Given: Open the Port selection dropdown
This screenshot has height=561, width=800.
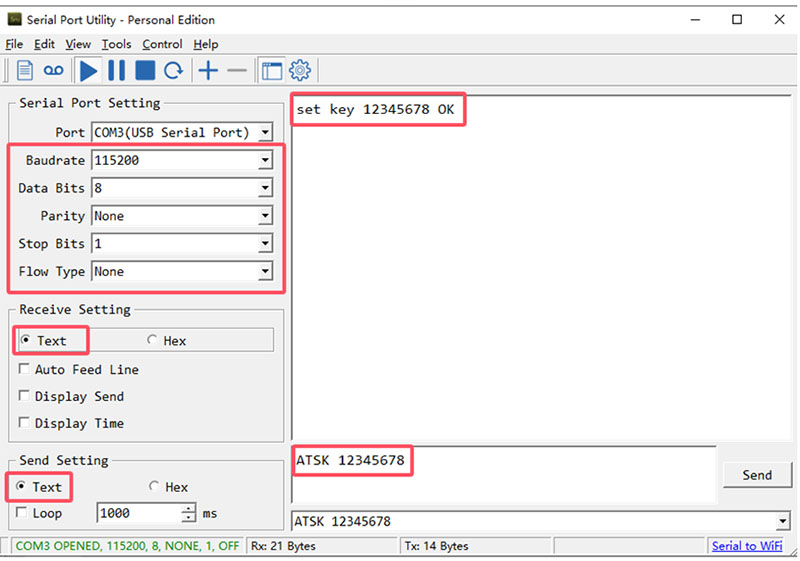Looking at the screenshot, I should 265,132.
